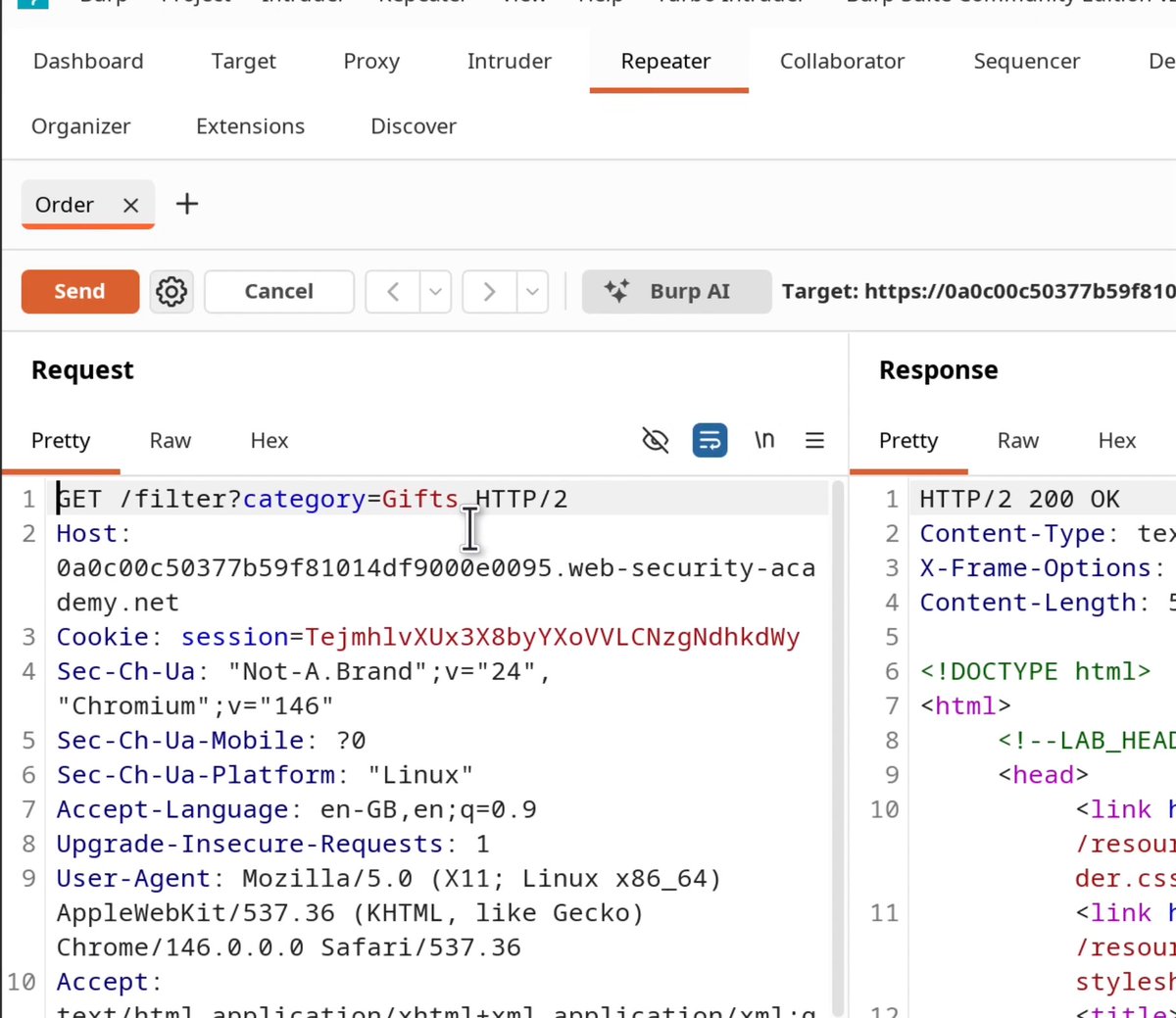Open the forward history dropdown arrow
Image resolution: width=1176 pixels, height=1018 pixels.
(532, 291)
